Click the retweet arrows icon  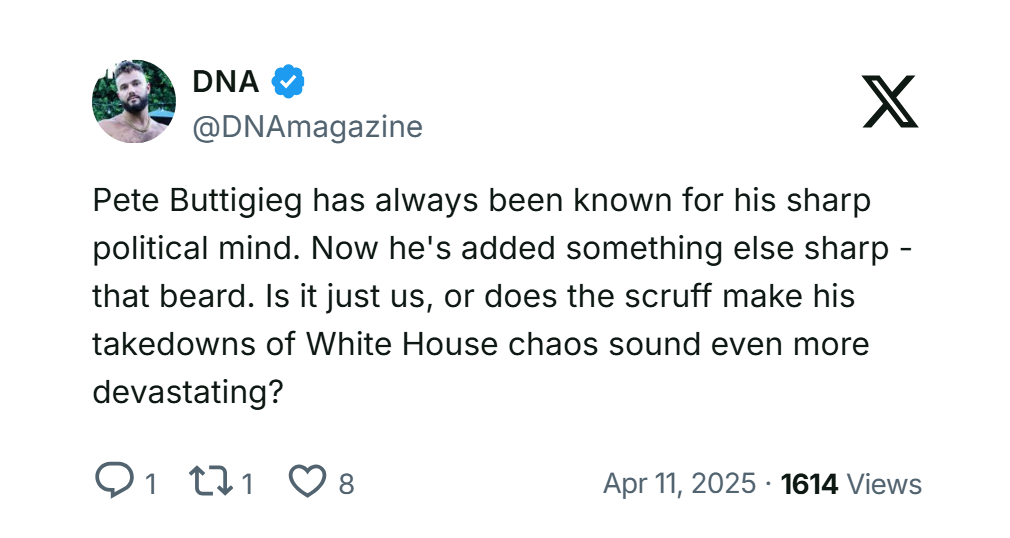point(212,482)
